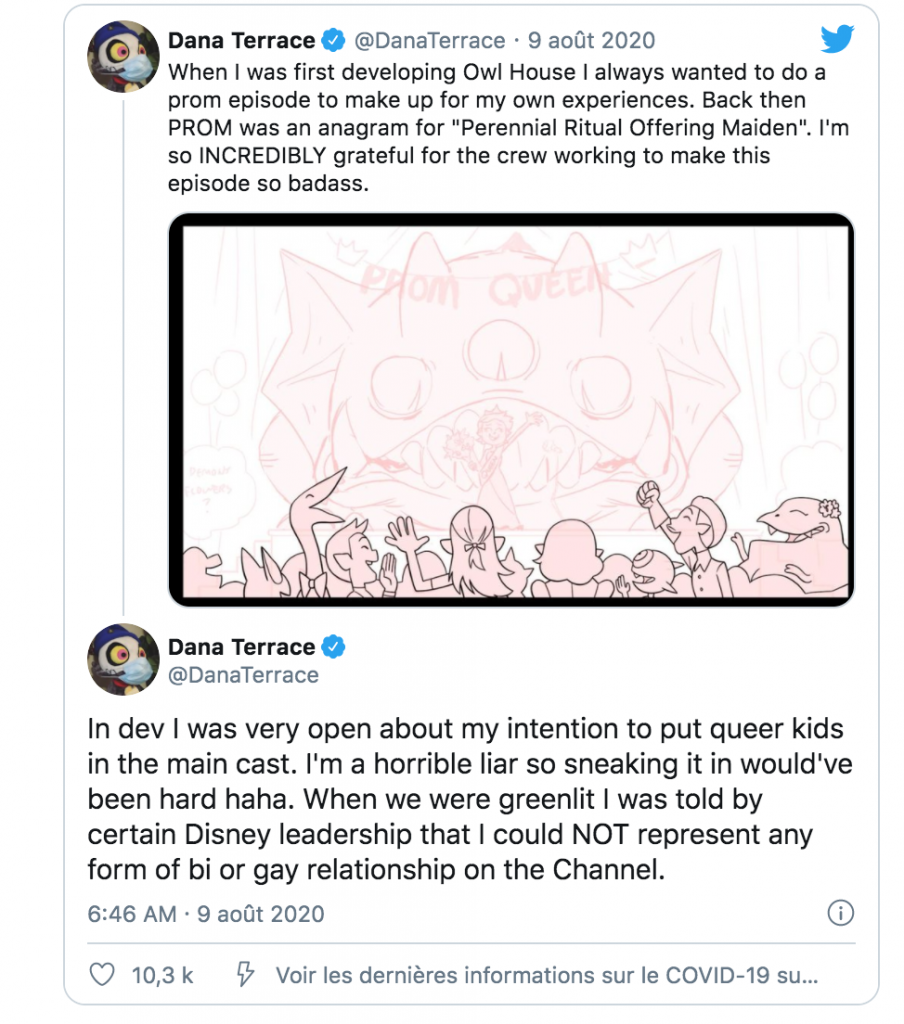This screenshot has height=1024, width=904.
Task: Open the tweet info circle icon
Action: click(841, 912)
